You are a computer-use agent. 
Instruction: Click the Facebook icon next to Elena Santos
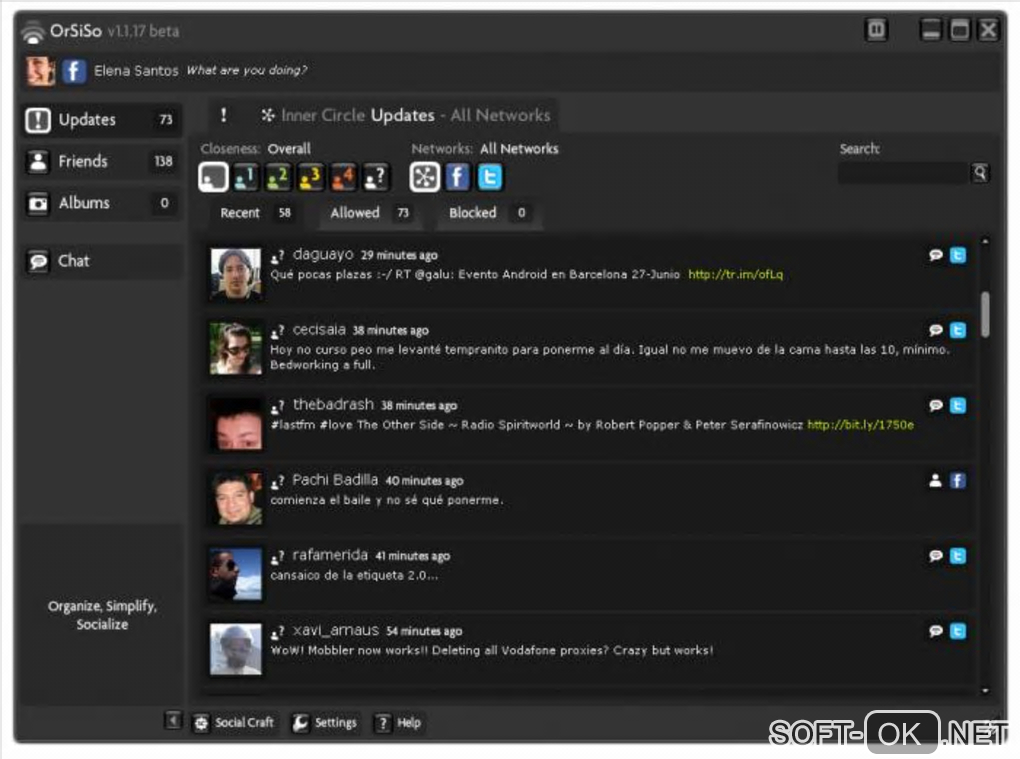(74, 70)
